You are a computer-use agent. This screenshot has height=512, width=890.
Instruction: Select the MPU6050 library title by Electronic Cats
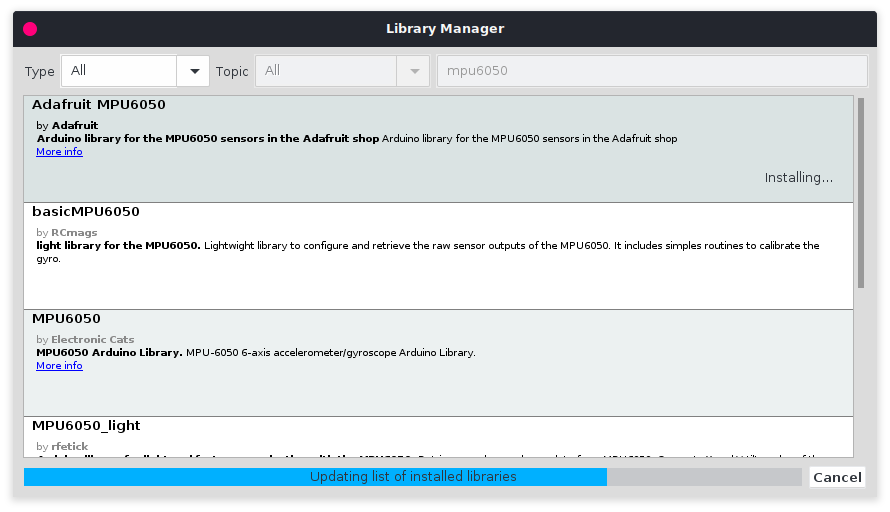[x=66, y=318]
